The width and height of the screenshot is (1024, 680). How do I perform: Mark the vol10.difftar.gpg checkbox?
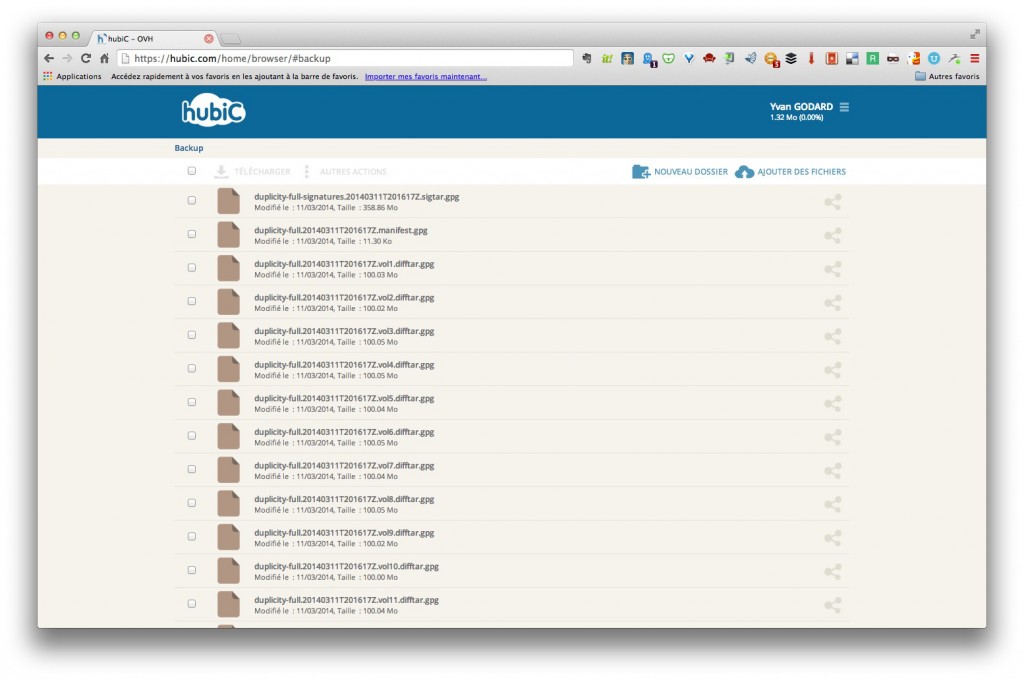[x=191, y=570]
